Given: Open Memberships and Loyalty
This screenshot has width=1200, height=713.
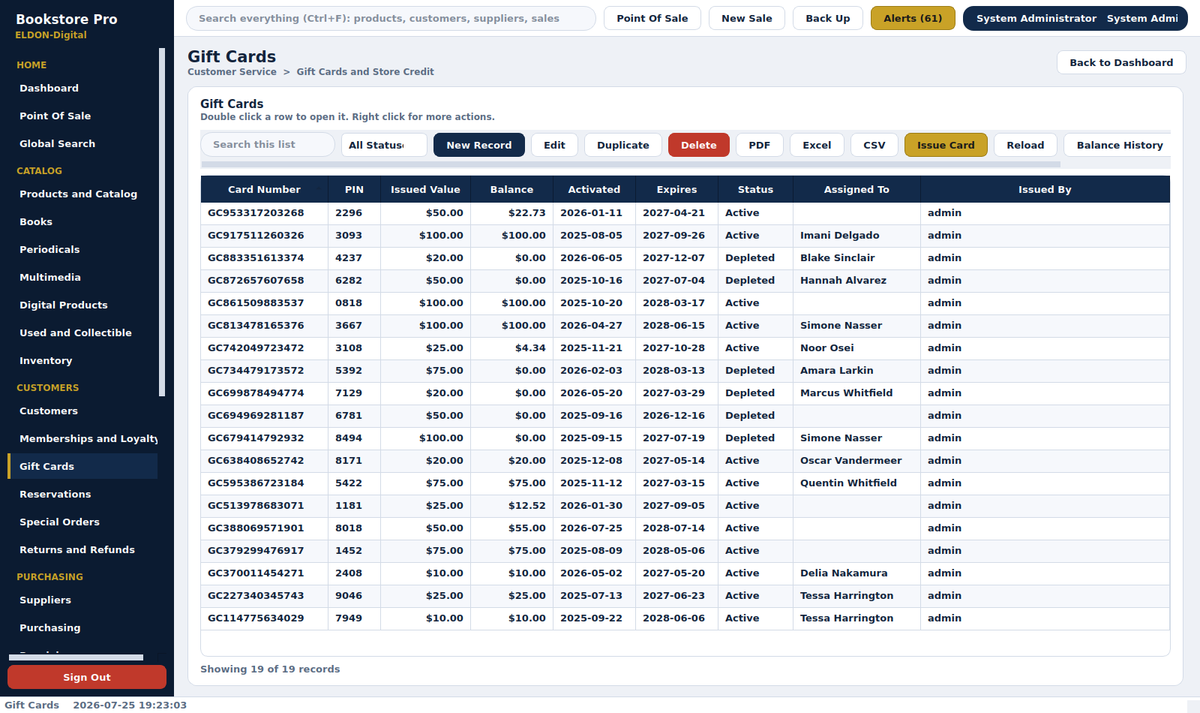Looking at the screenshot, I should [x=82, y=439].
